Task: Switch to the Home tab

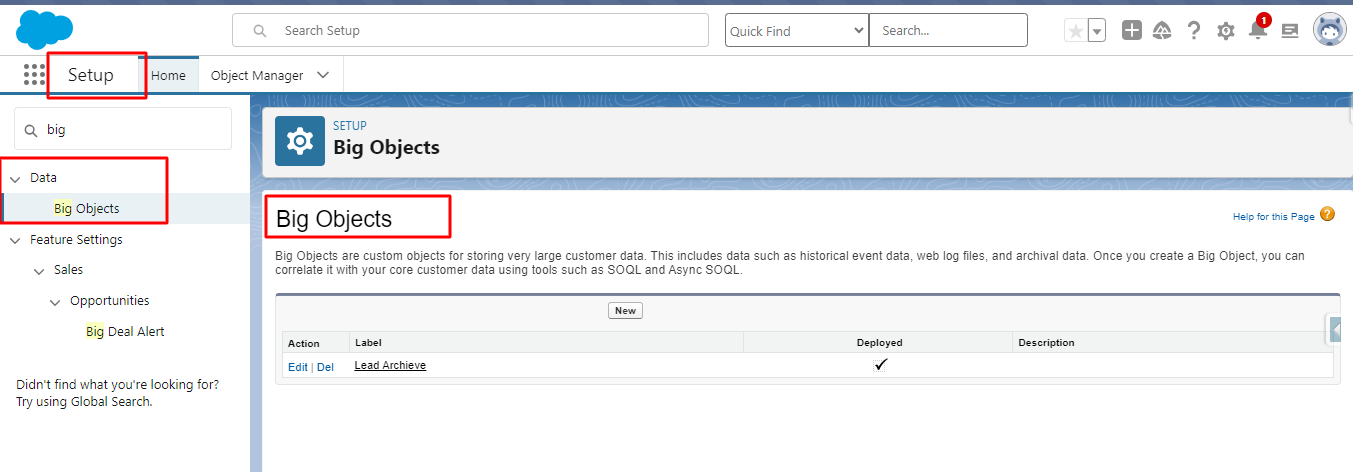Action: pos(168,76)
